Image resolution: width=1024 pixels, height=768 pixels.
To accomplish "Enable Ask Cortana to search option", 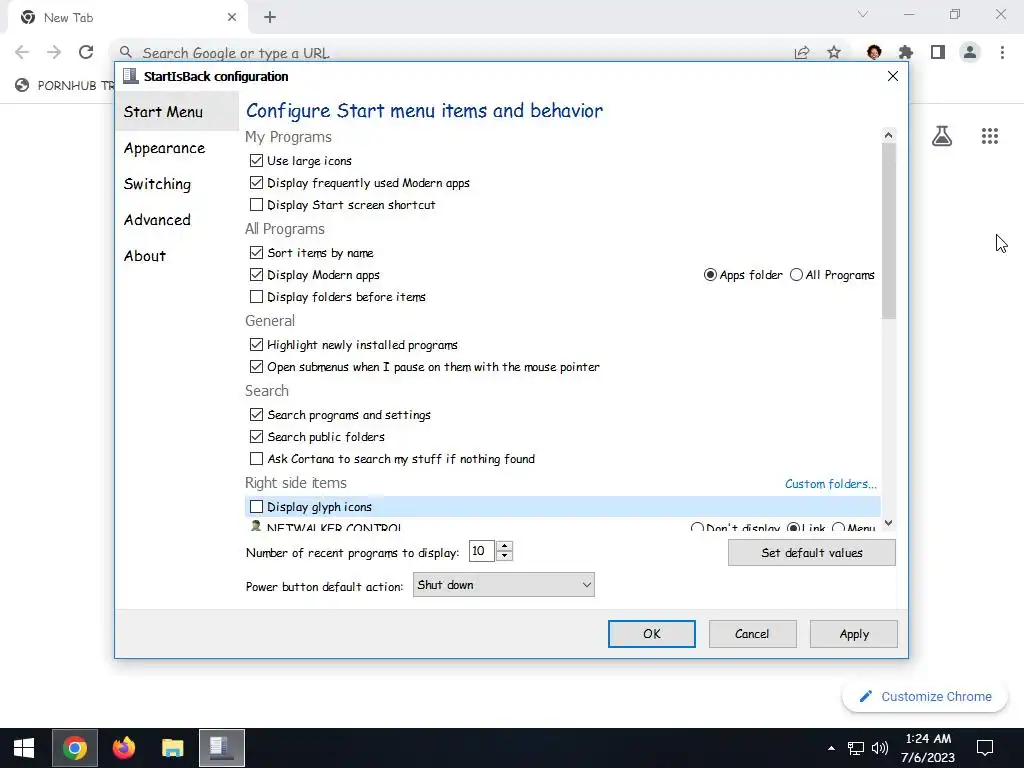I will 257,459.
